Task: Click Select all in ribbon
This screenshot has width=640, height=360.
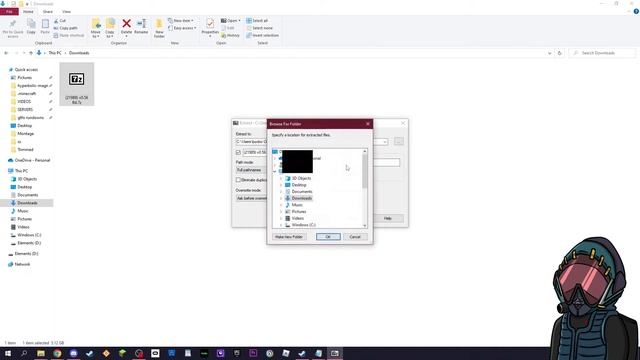Action: click(x=257, y=20)
